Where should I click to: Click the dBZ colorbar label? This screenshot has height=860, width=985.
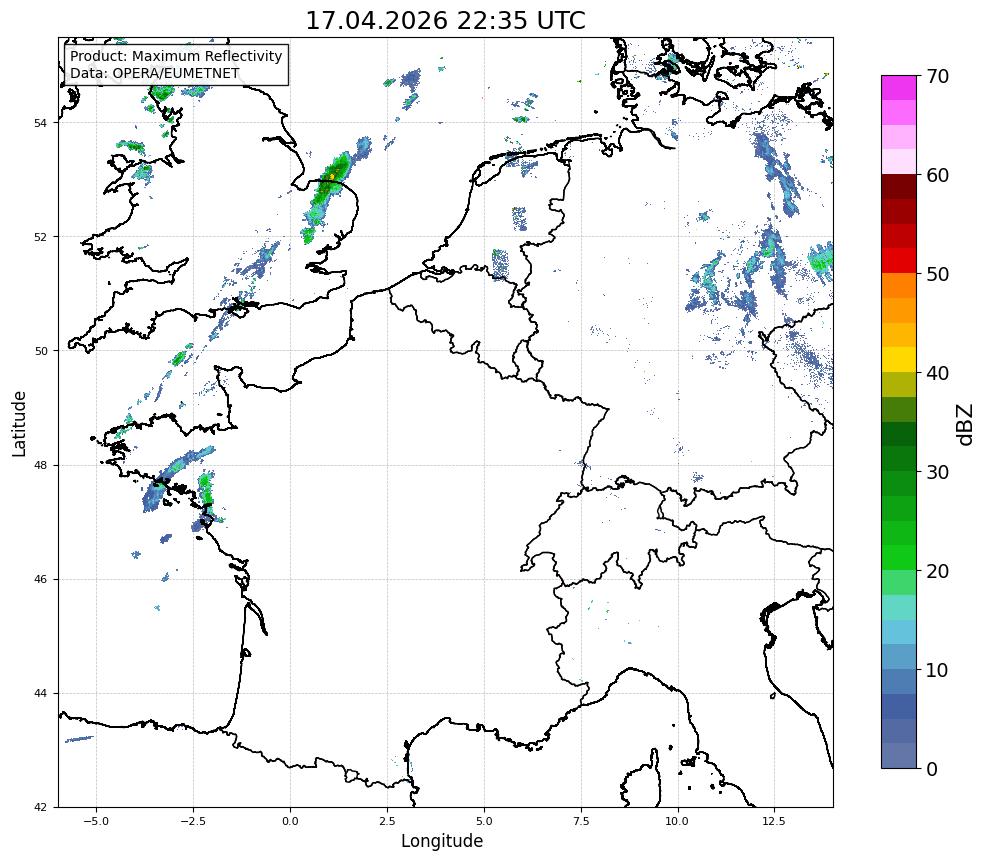tap(966, 425)
